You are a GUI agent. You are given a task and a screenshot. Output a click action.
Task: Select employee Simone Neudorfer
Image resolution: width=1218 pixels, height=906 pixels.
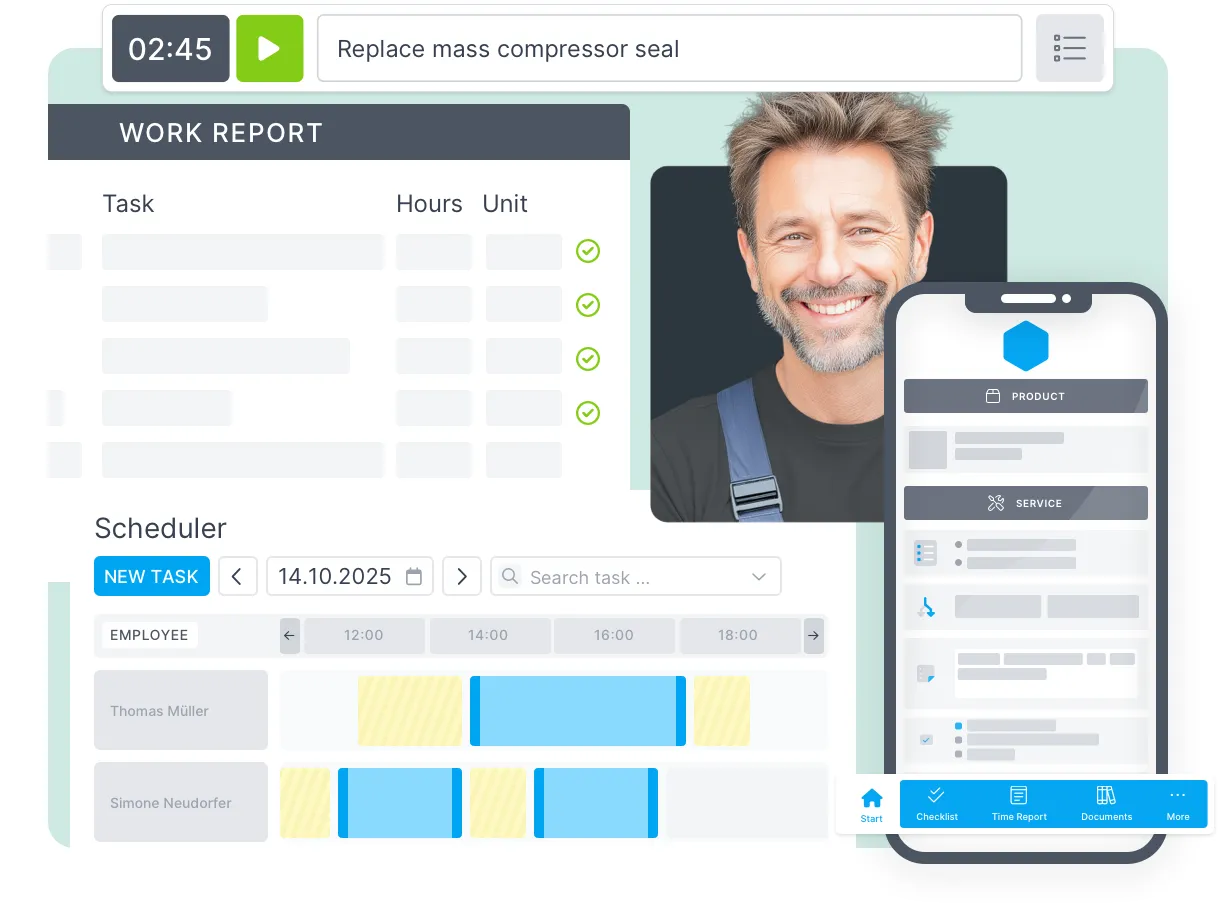coord(181,802)
